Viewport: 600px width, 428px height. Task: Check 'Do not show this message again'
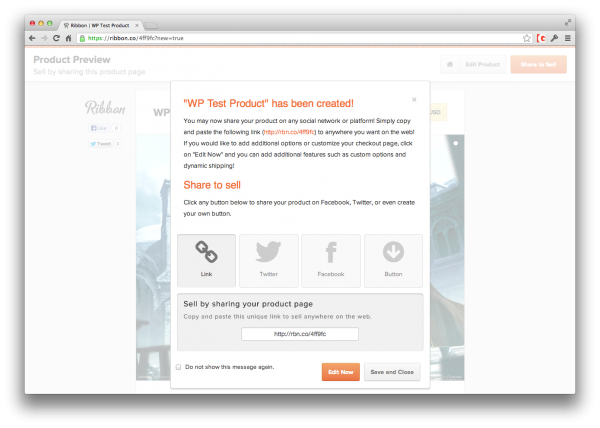(x=178, y=367)
